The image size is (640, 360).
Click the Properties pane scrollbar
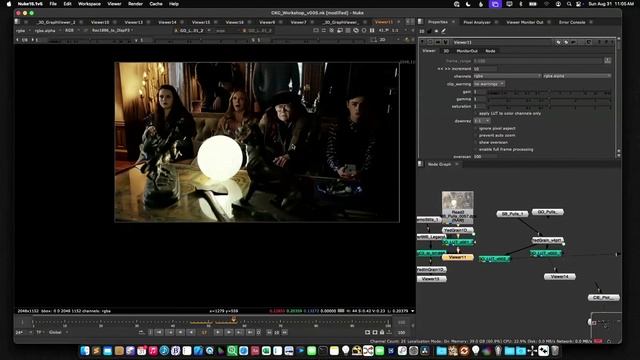(619, 98)
